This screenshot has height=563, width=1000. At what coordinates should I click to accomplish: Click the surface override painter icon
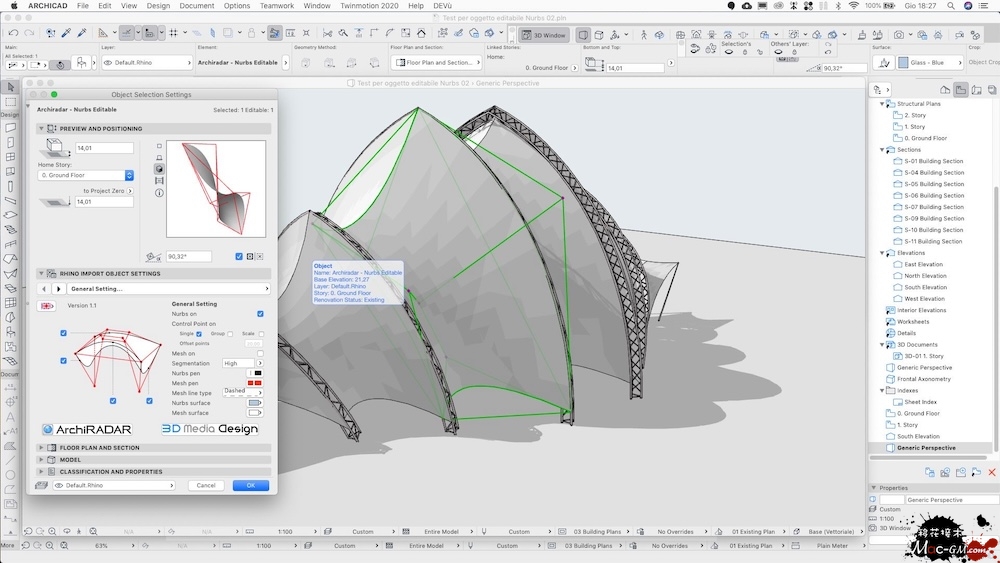coord(883,62)
